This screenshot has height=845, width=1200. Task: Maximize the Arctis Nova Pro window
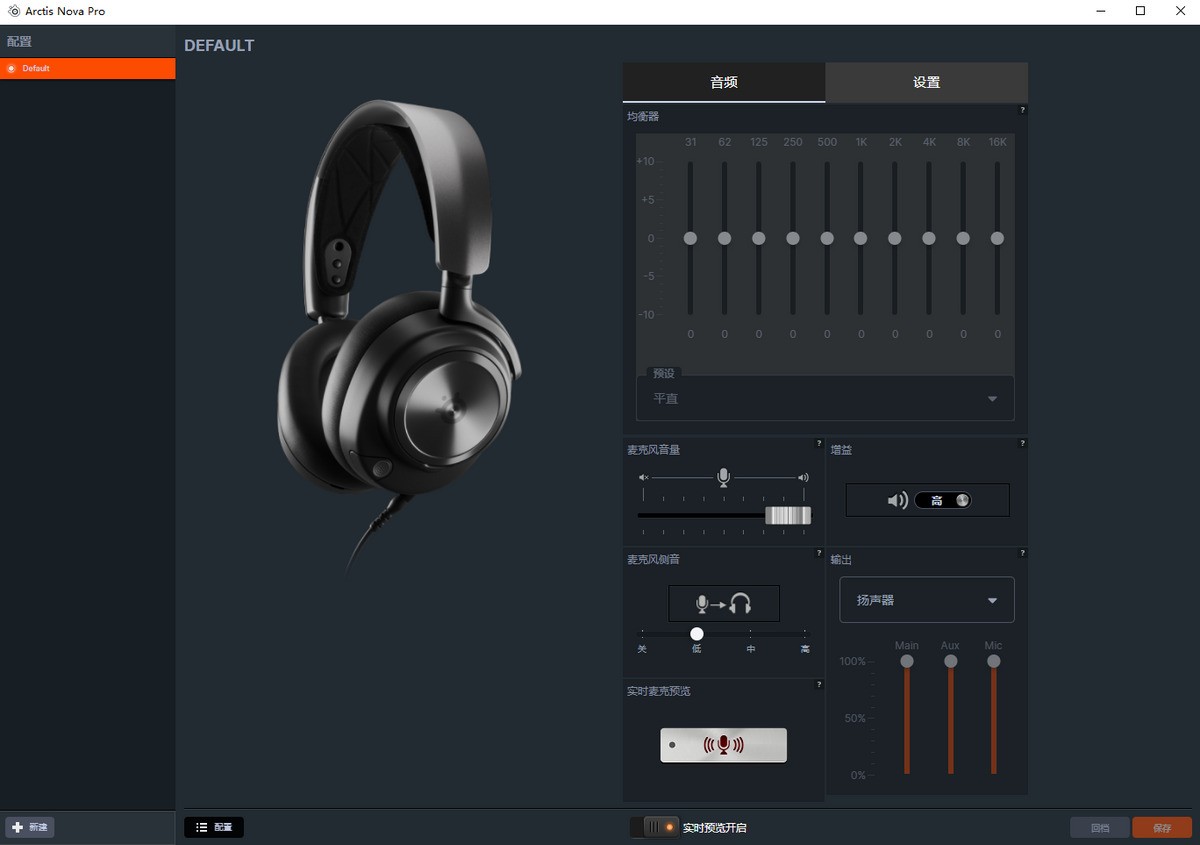[1140, 11]
